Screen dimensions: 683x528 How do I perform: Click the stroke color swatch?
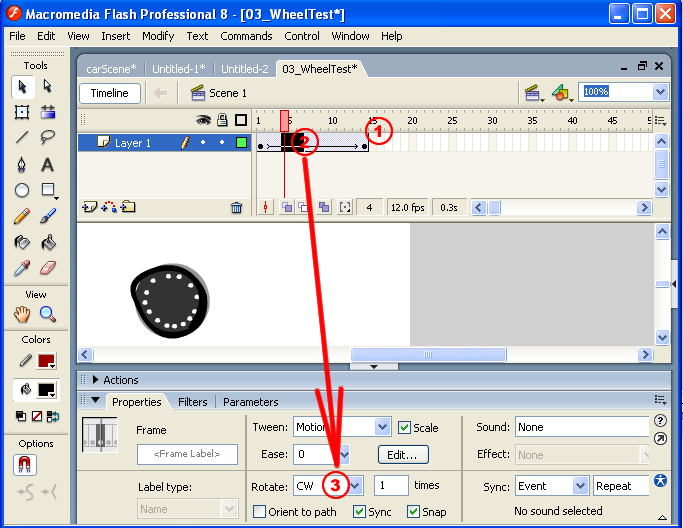[x=46, y=361]
